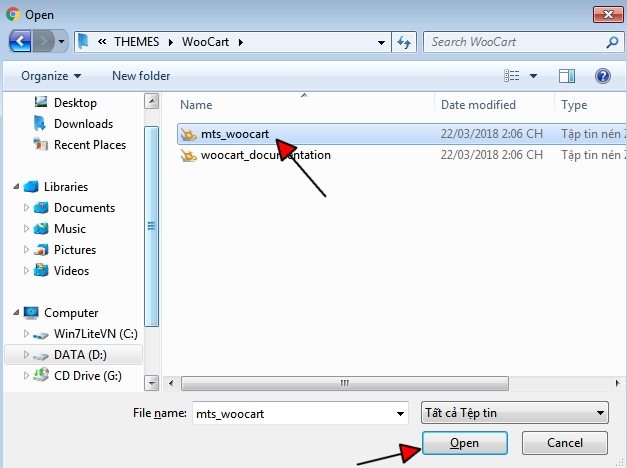Screen dimensions: 627x468
Task: Change view using the view icon
Action: [512, 76]
